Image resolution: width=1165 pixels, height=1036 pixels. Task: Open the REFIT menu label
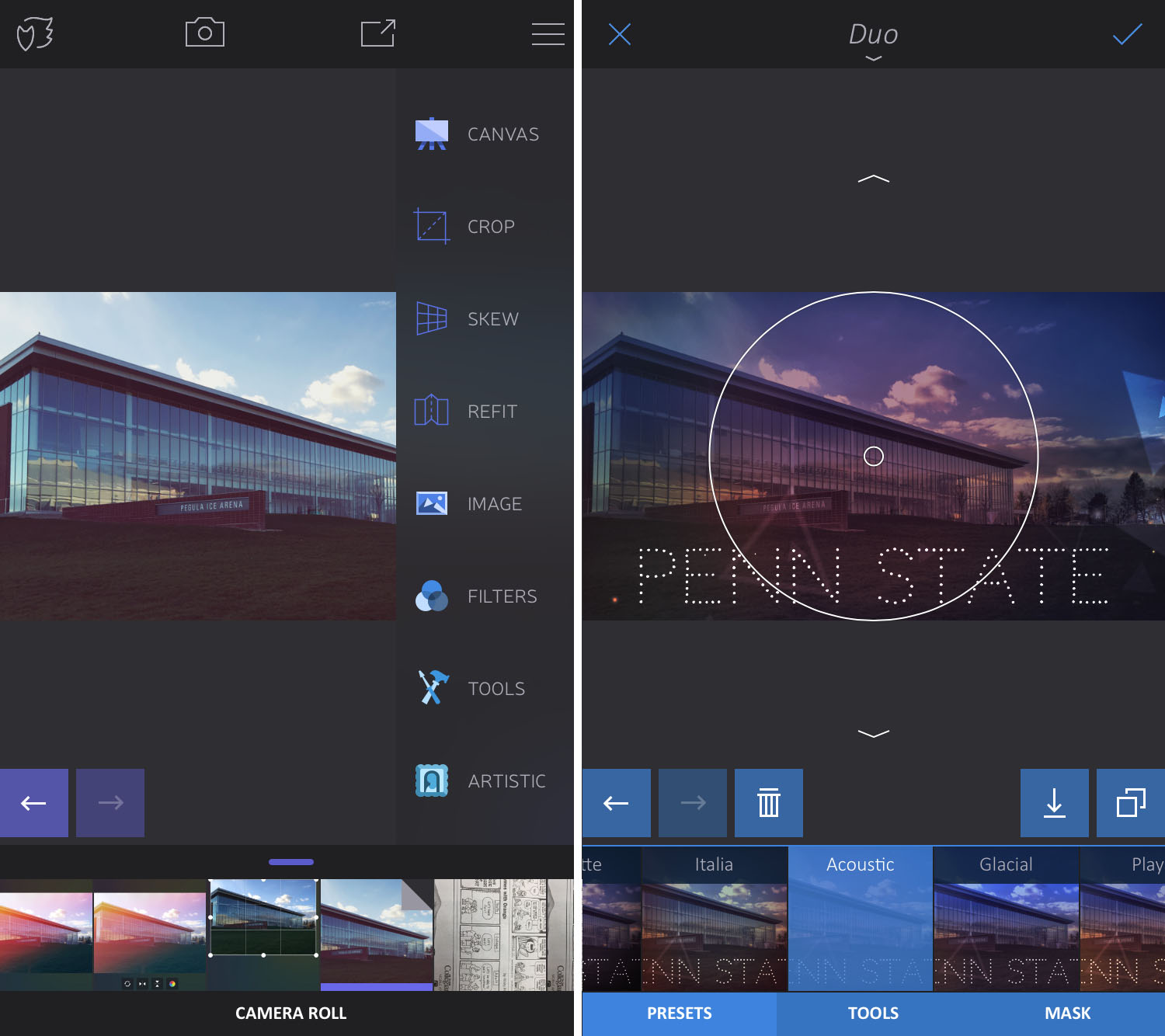tap(492, 412)
